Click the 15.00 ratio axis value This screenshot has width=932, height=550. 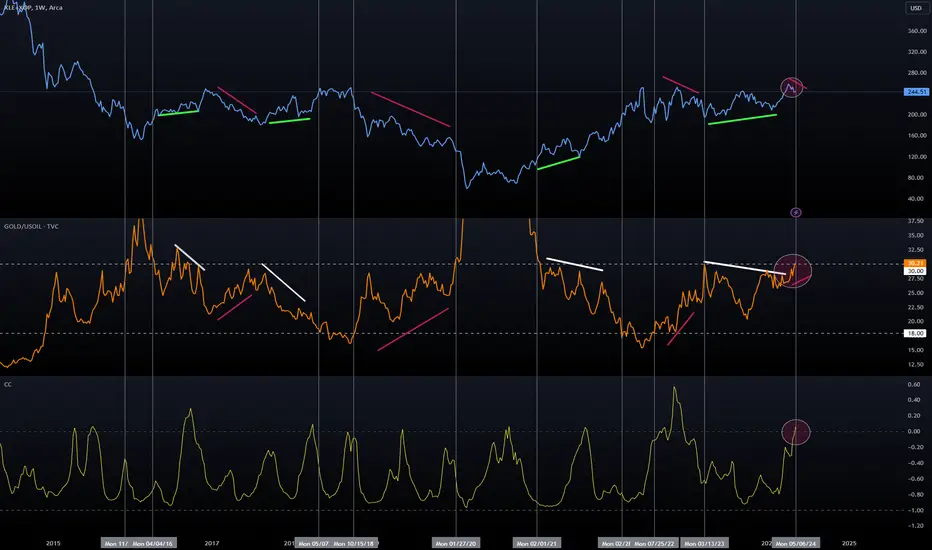click(x=917, y=350)
